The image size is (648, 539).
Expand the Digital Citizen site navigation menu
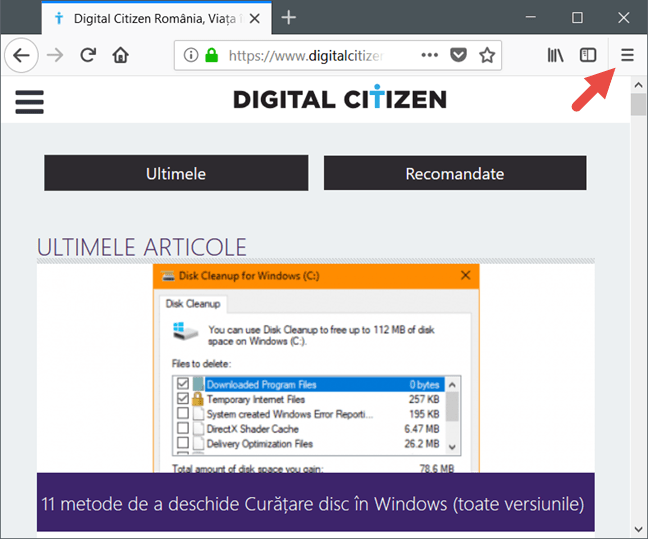coord(30,100)
